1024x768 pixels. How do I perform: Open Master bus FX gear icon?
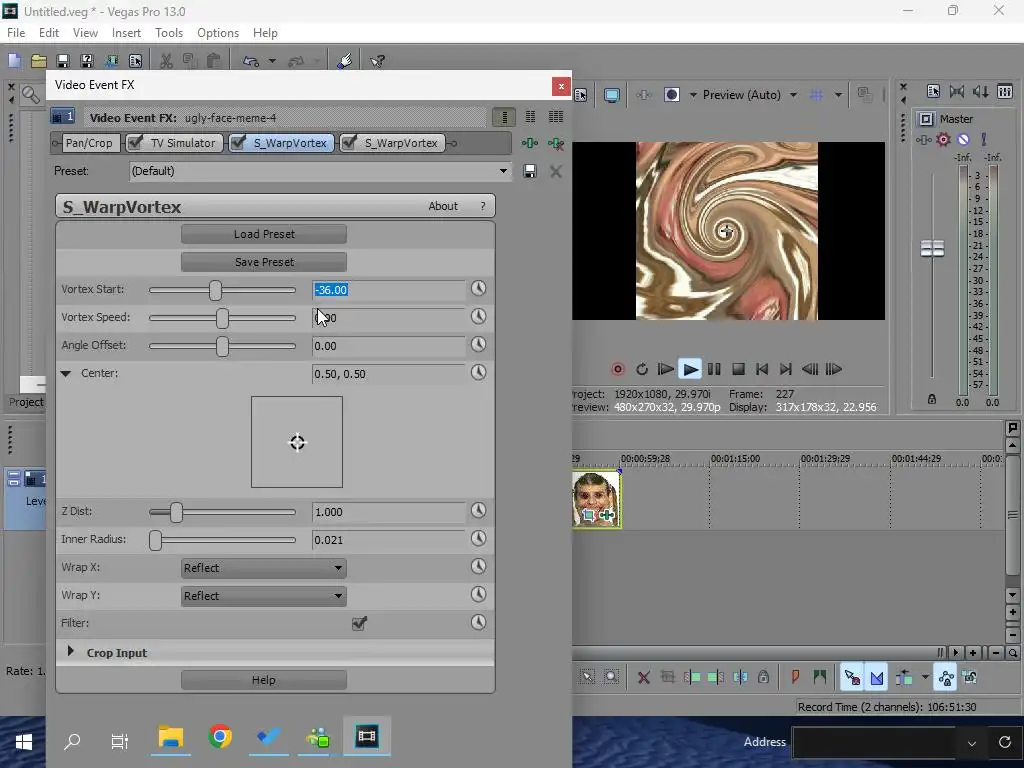click(943, 139)
